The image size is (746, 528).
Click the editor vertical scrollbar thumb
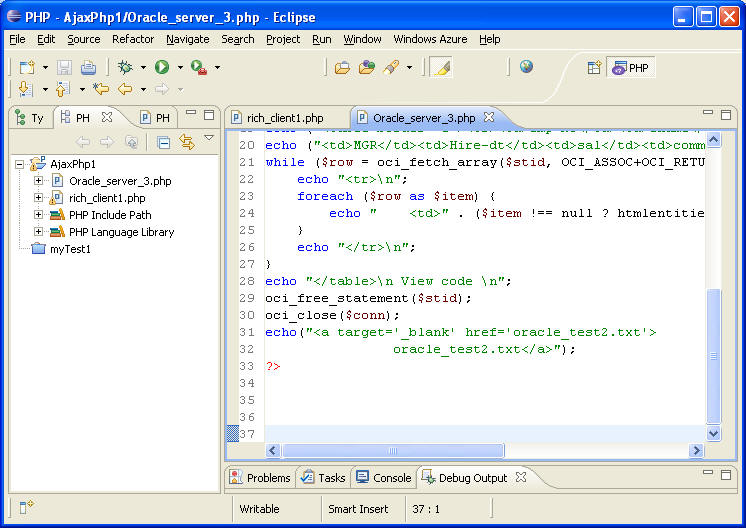(x=714, y=356)
